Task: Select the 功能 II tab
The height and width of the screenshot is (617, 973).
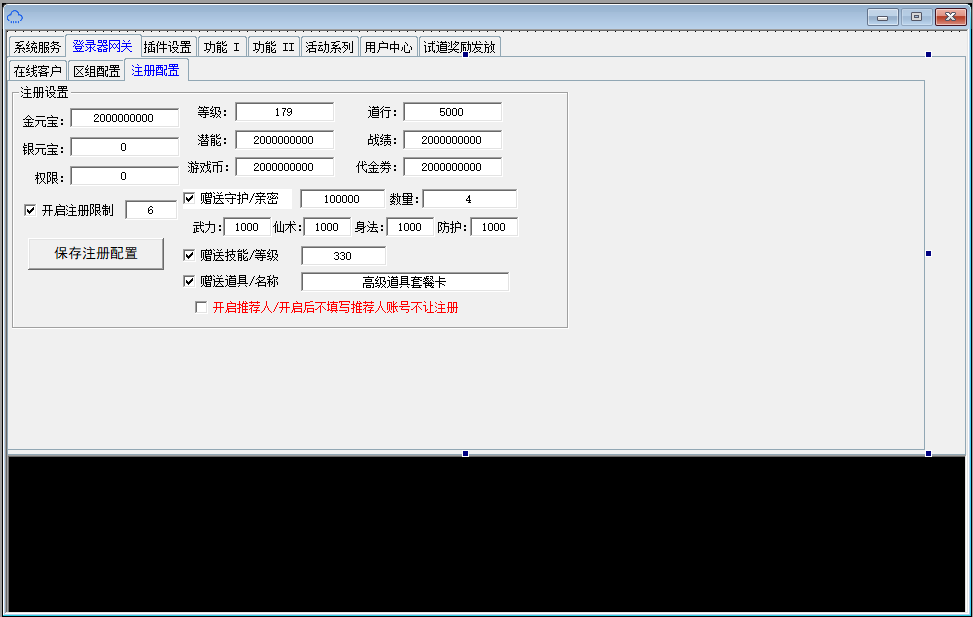Action: click(273, 47)
